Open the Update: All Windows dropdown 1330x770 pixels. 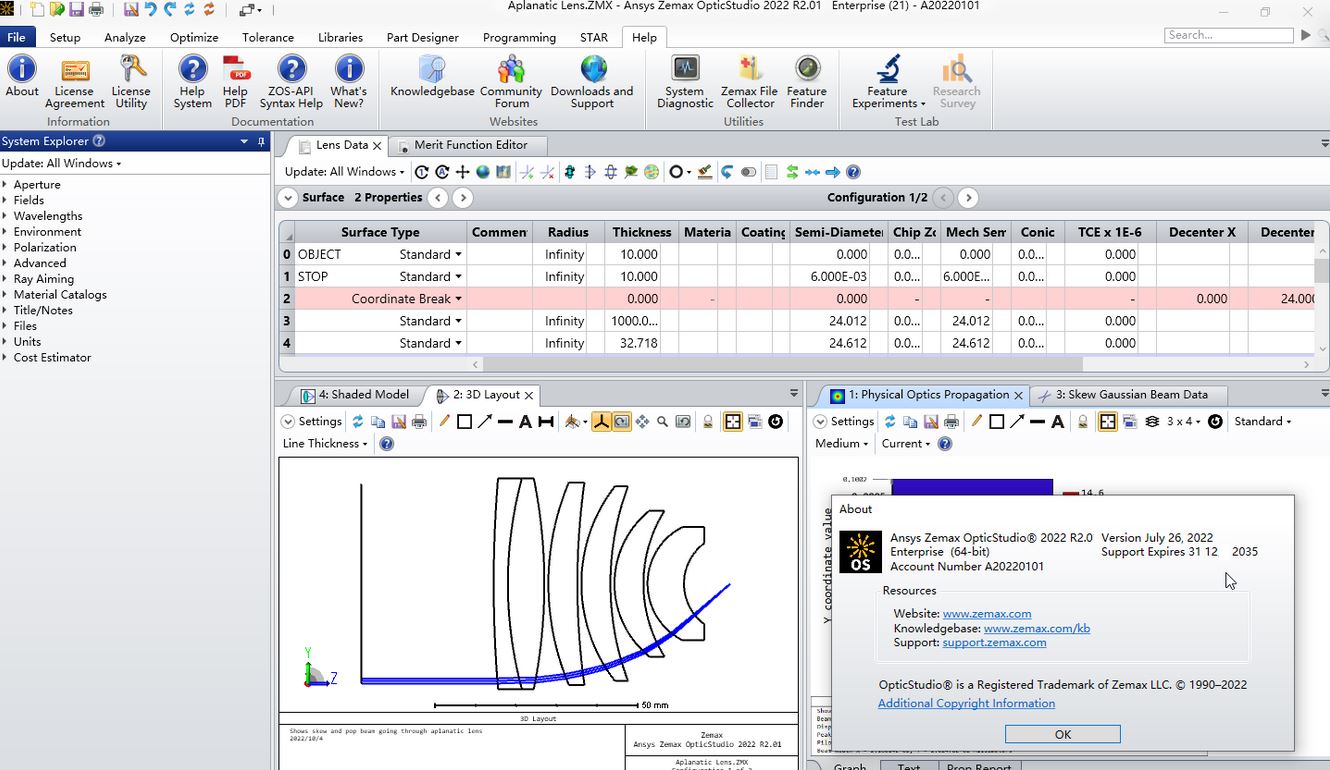pyautogui.click(x=343, y=171)
